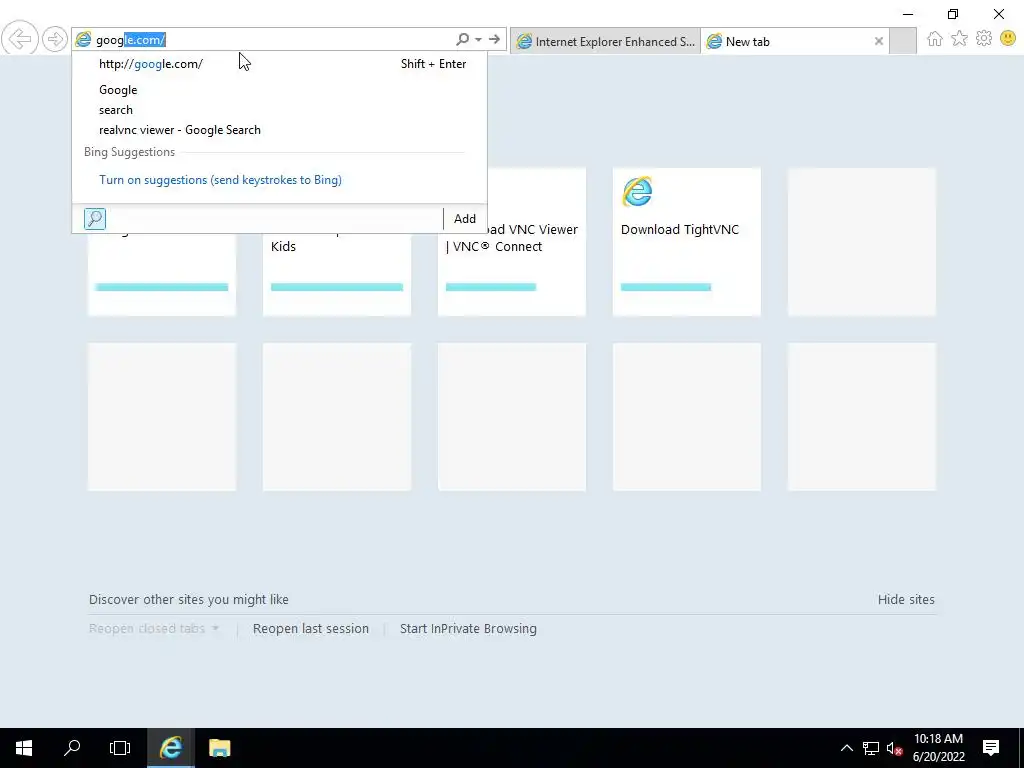This screenshot has height=768, width=1024.
Task: Switch to Internet Explorer Enhanced Security tab
Action: (x=605, y=41)
